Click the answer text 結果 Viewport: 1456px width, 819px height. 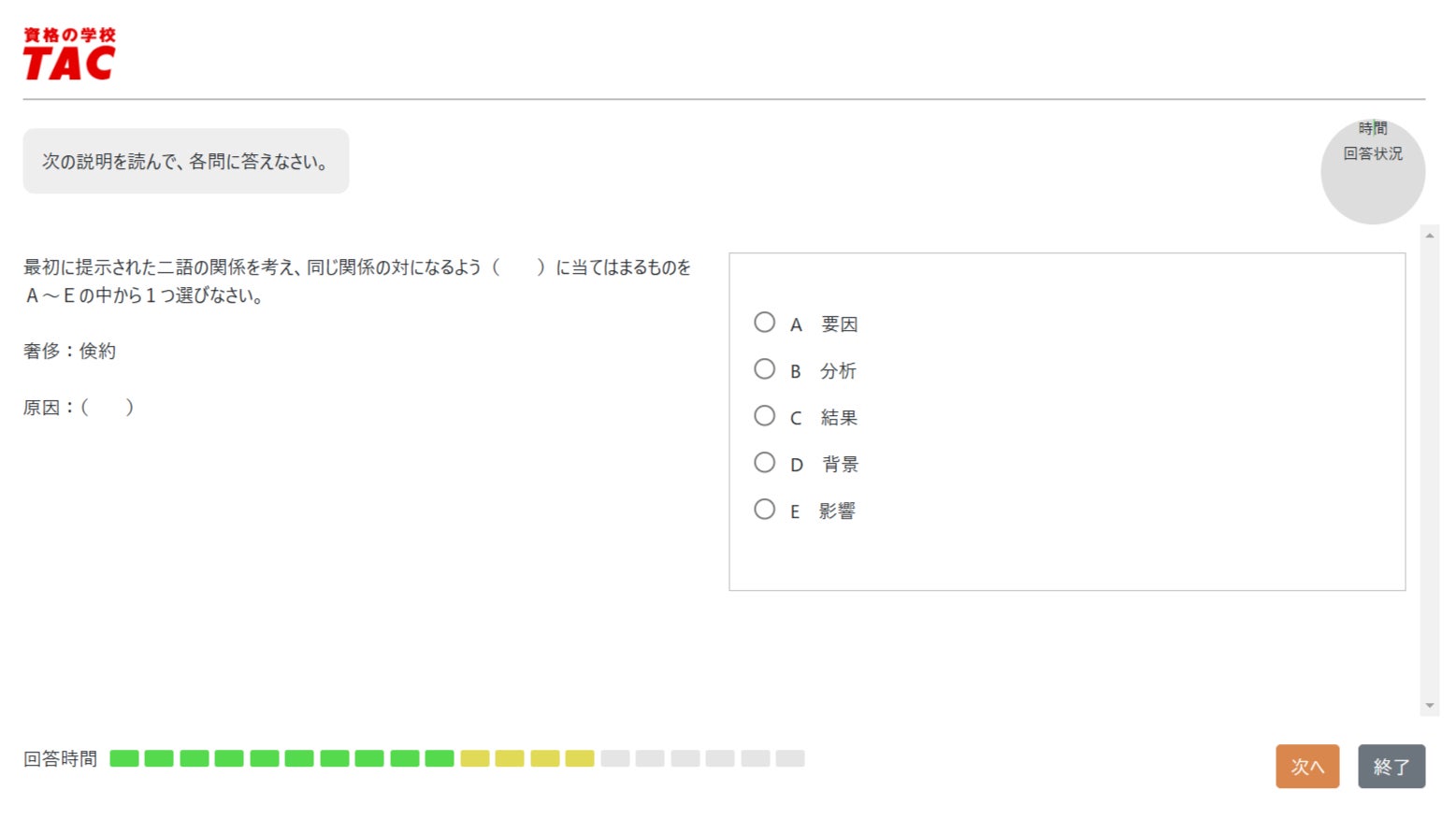click(x=839, y=418)
